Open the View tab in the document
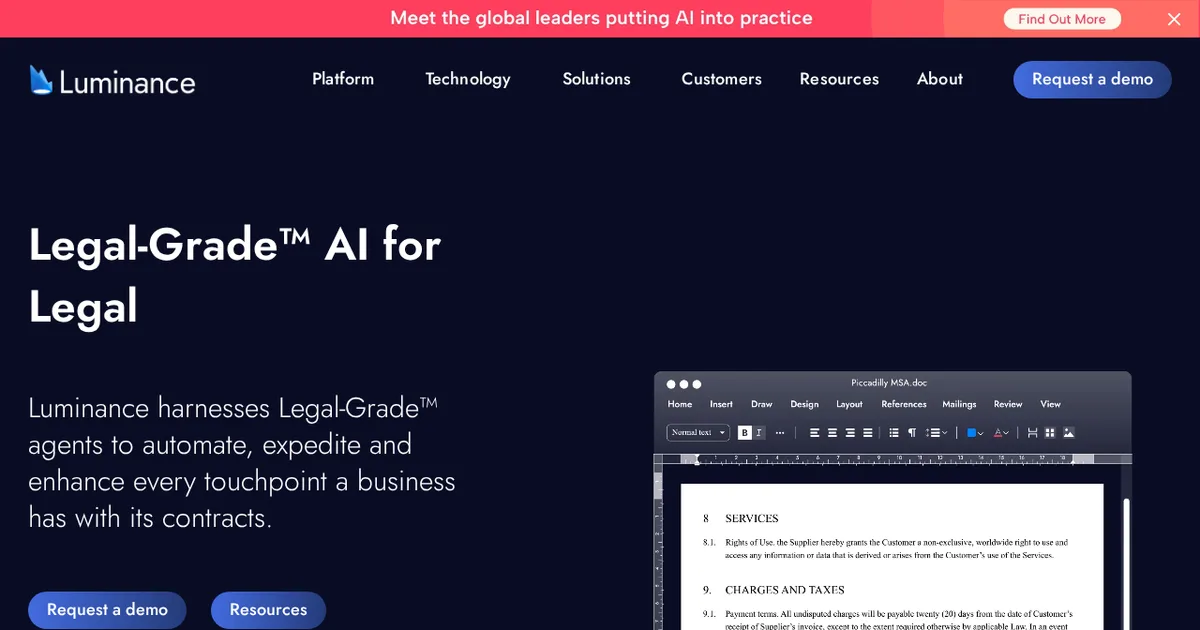 [x=1050, y=404]
